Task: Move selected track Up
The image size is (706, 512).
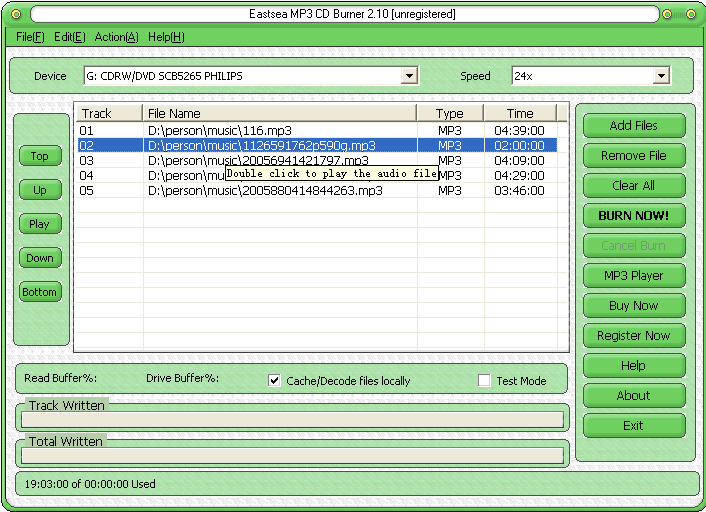Action: (x=39, y=190)
